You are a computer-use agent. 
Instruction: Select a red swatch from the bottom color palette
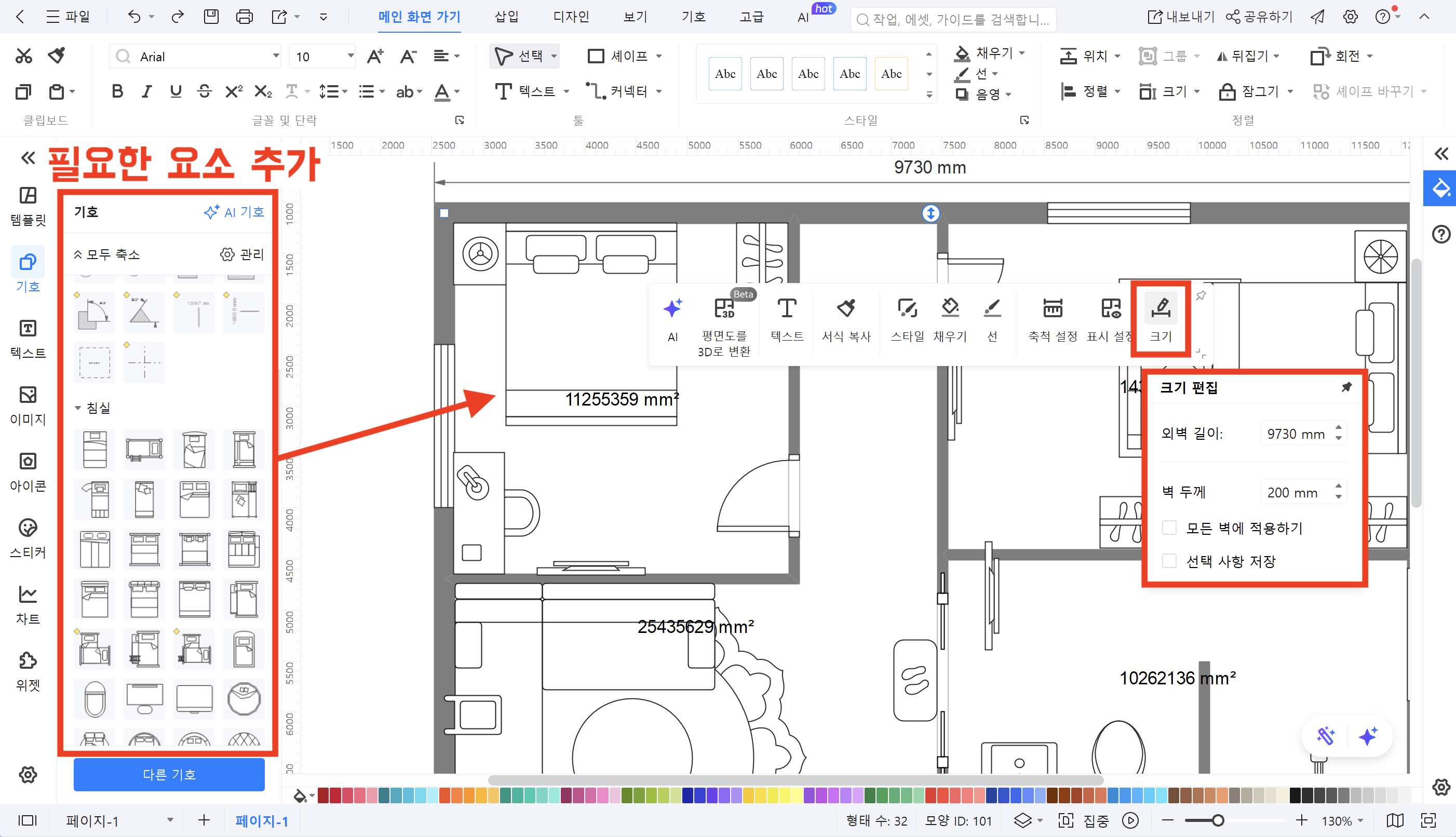(x=325, y=795)
